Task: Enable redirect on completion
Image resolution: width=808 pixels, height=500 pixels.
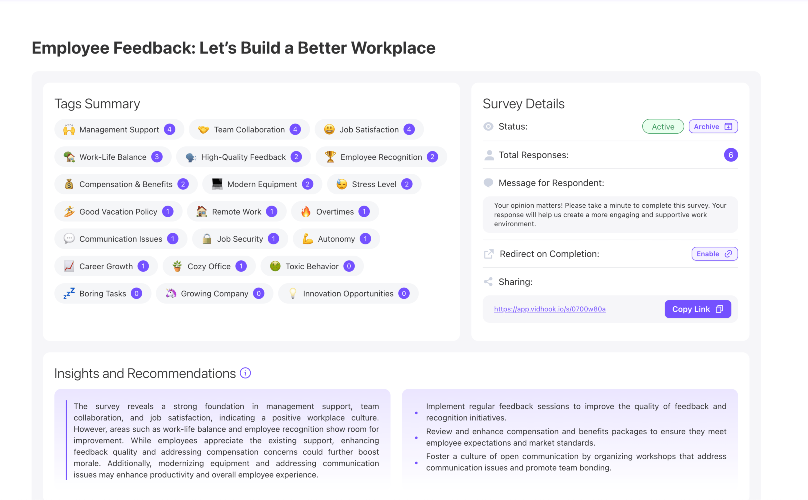Action: click(x=714, y=254)
